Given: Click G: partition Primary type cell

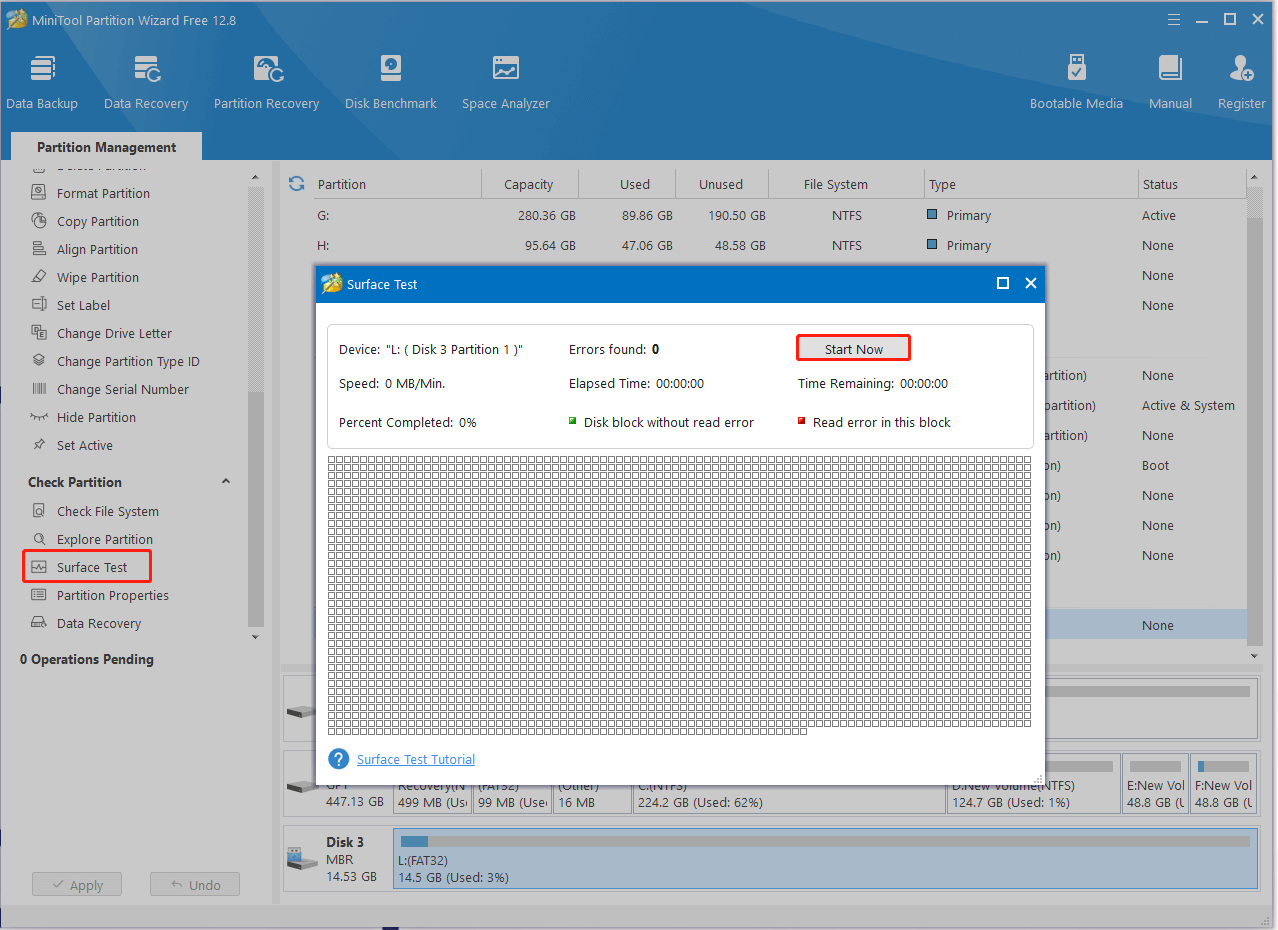Looking at the screenshot, I should pos(959,215).
